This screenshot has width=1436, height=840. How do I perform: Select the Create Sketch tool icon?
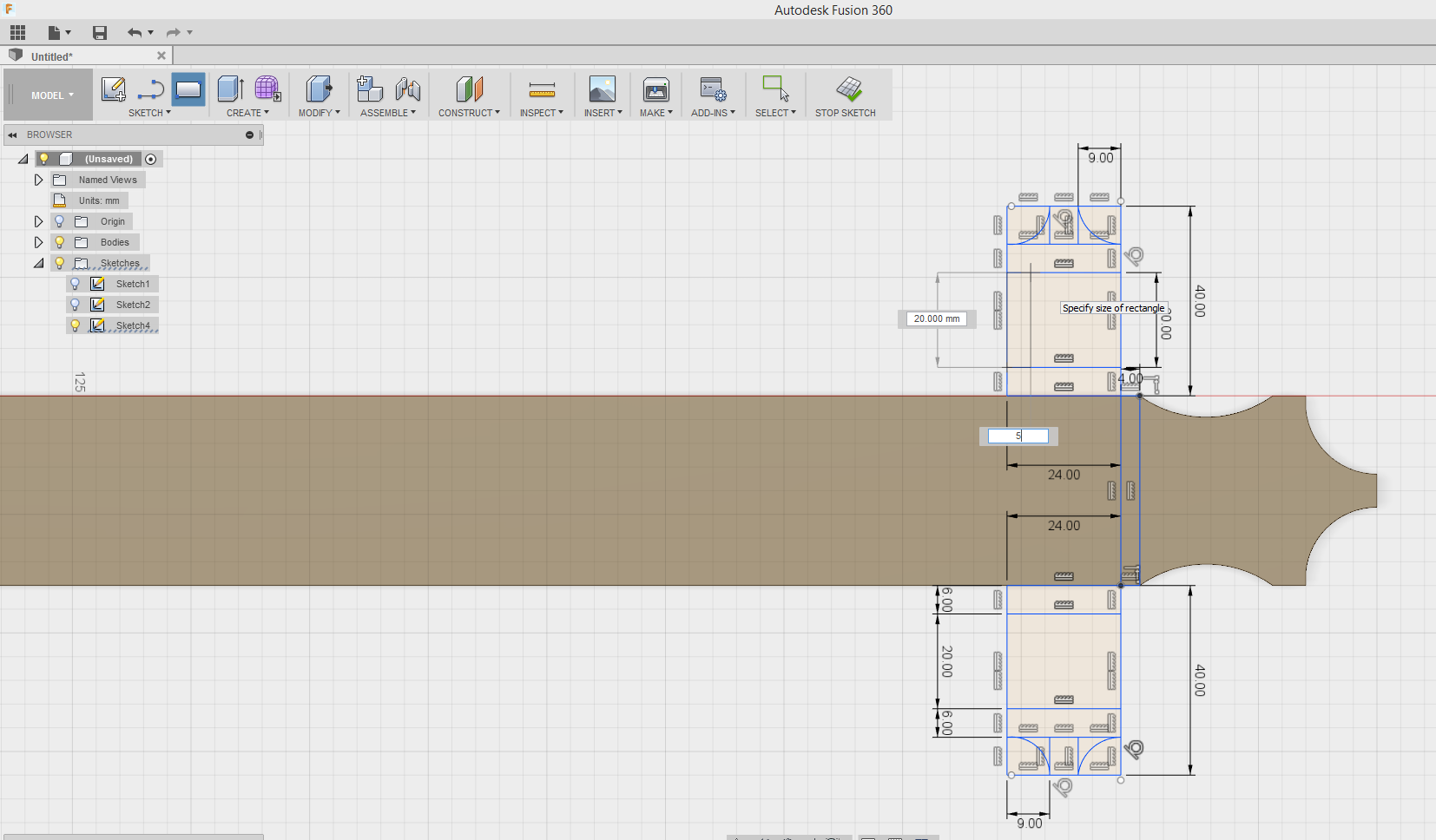[114, 89]
